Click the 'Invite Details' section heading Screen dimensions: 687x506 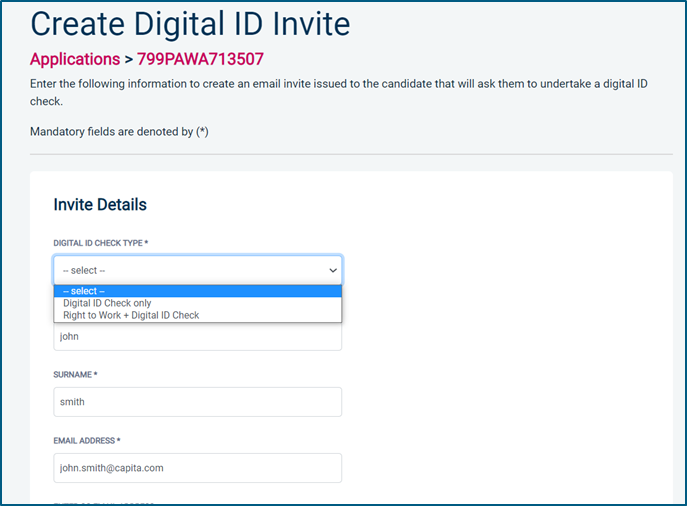pos(100,205)
